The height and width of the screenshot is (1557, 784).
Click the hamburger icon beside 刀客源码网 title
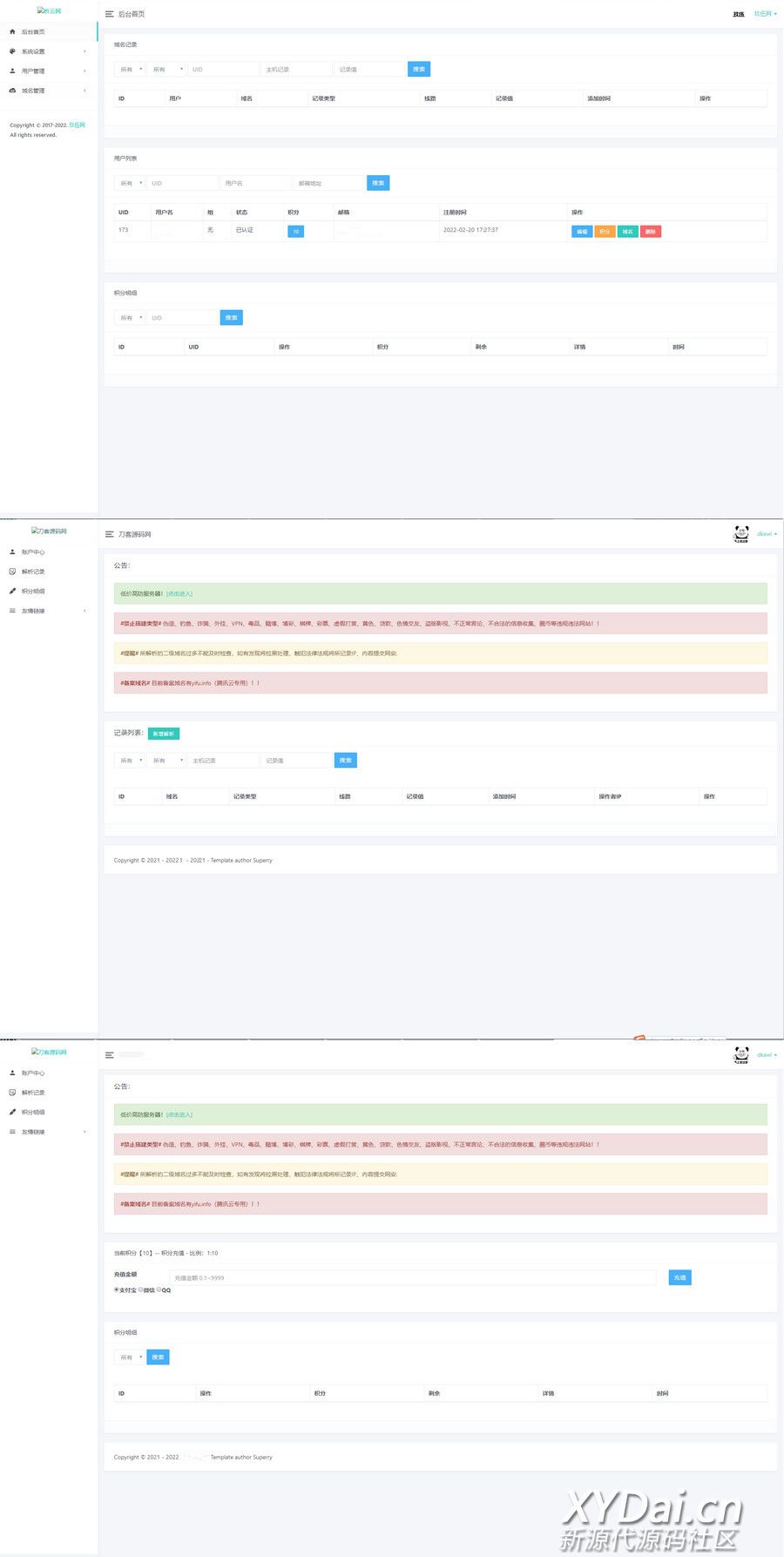pyautogui.click(x=109, y=534)
